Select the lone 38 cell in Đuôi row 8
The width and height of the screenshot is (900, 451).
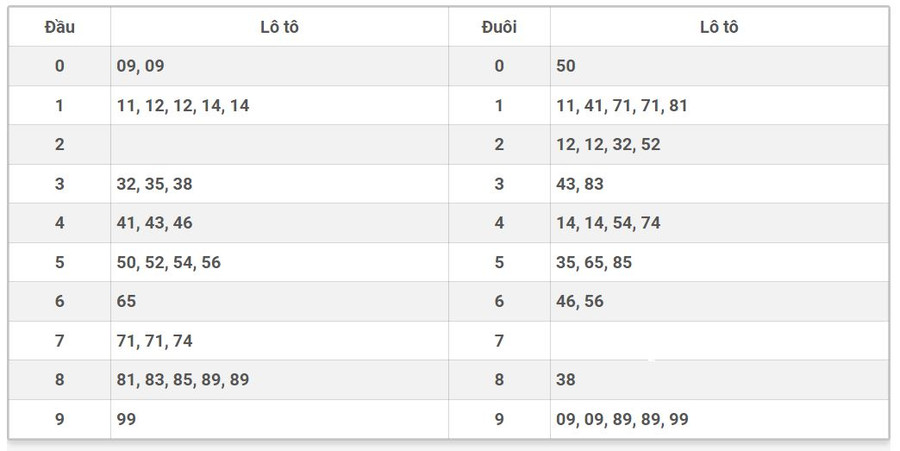pos(566,380)
